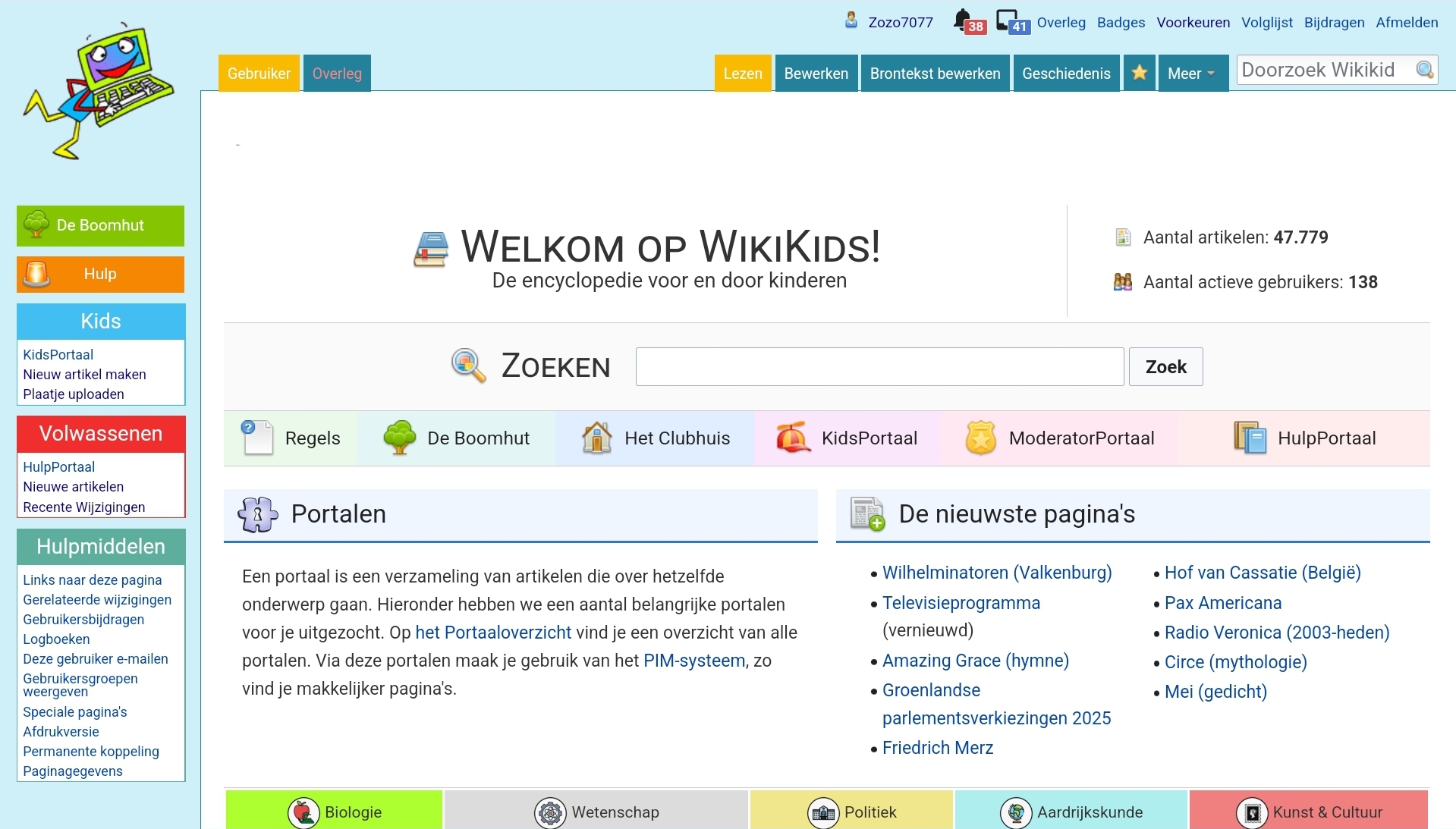The height and width of the screenshot is (829, 1456).
Task: Click the Aardrijkskunde globe icon
Action: point(1016,812)
